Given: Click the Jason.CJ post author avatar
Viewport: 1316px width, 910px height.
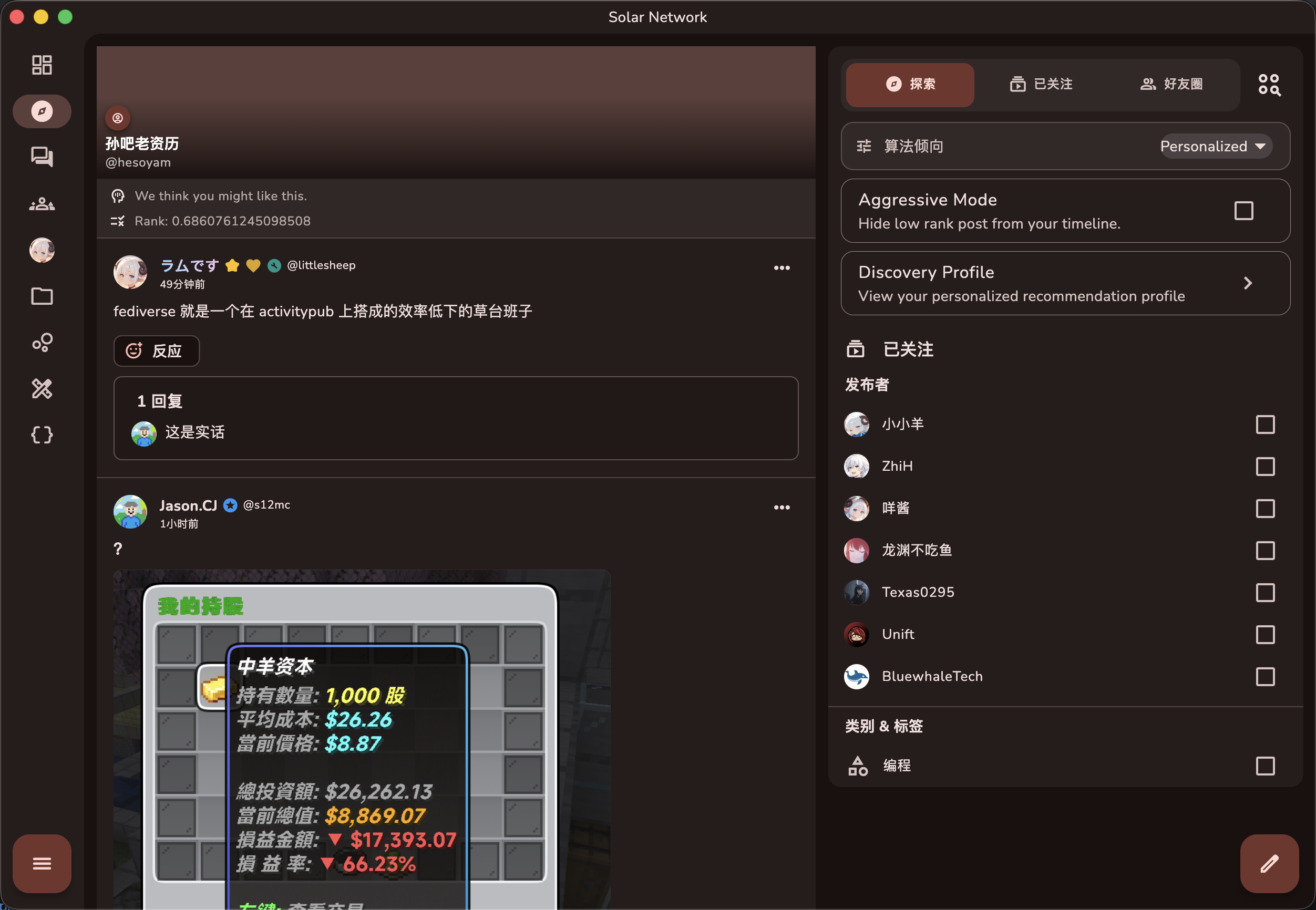Looking at the screenshot, I should pyautogui.click(x=130, y=511).
